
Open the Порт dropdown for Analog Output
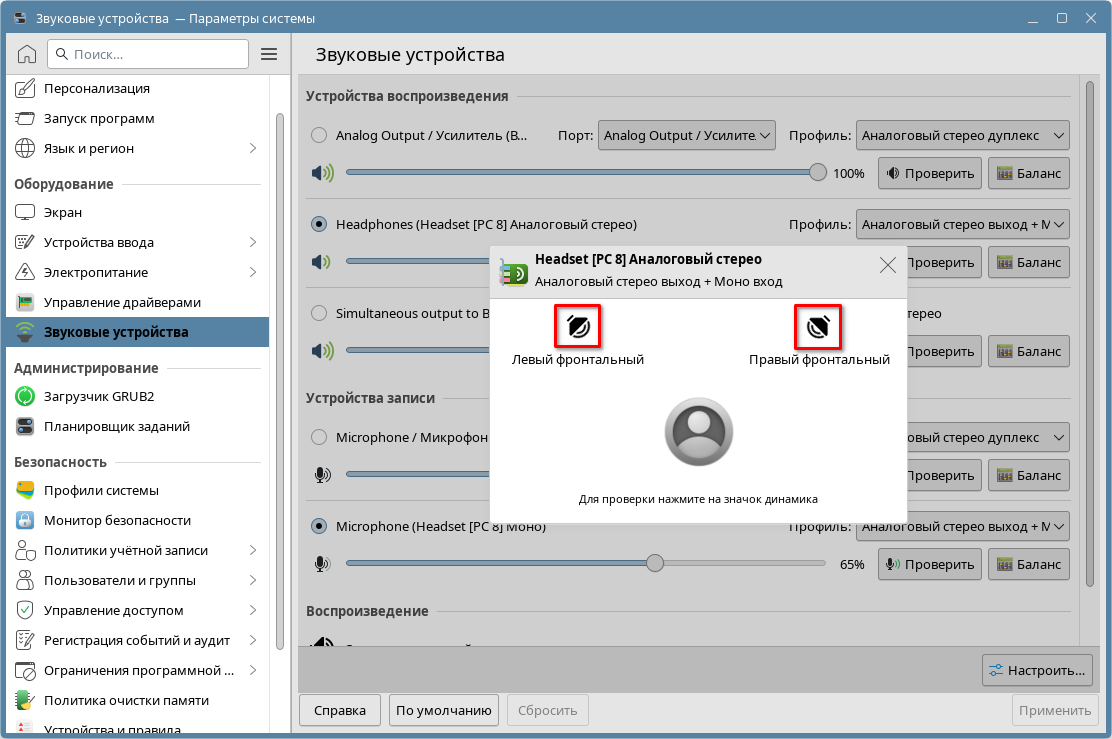687,135
